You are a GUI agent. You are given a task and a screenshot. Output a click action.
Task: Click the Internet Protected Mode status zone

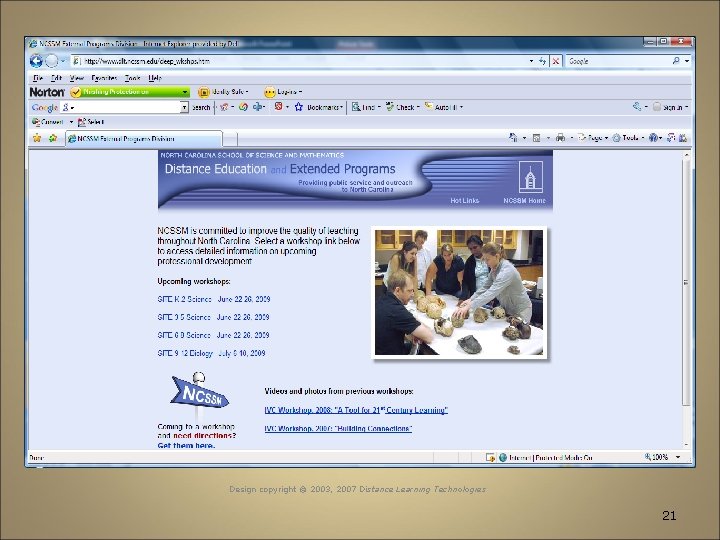tap(546, 457)
